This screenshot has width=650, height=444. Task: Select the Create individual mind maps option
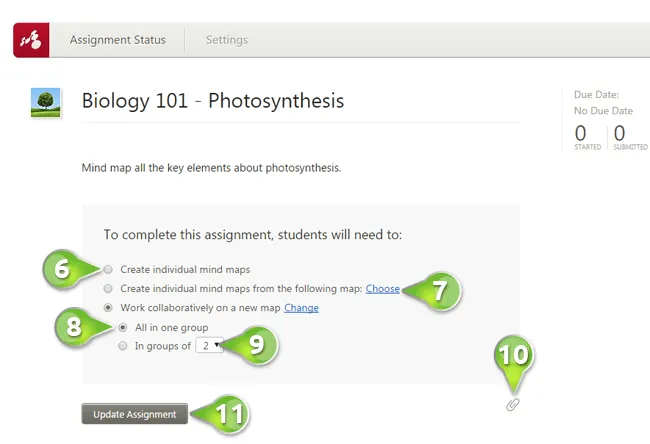pos(109,269)
